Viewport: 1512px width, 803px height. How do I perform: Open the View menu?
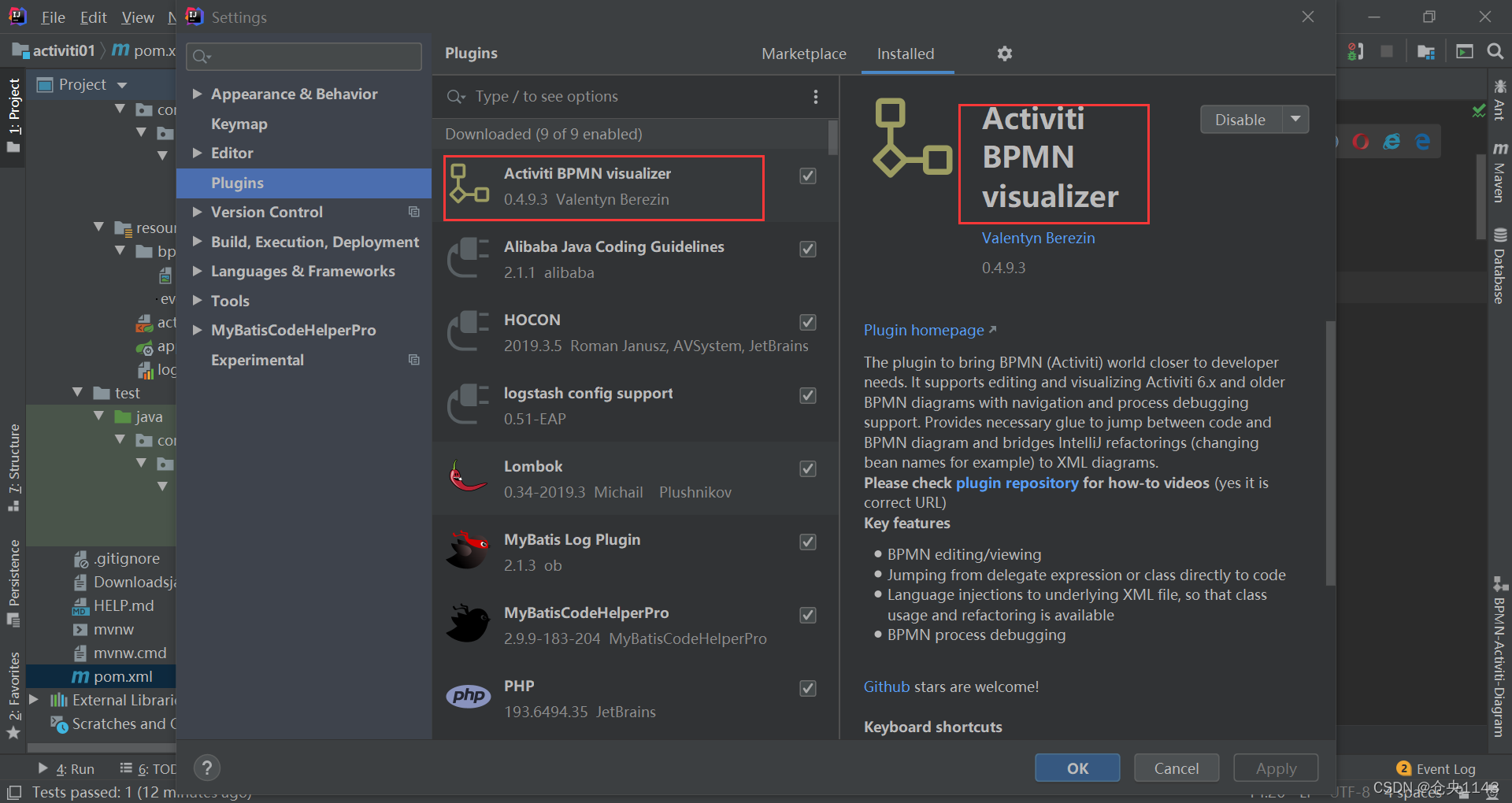138,17
